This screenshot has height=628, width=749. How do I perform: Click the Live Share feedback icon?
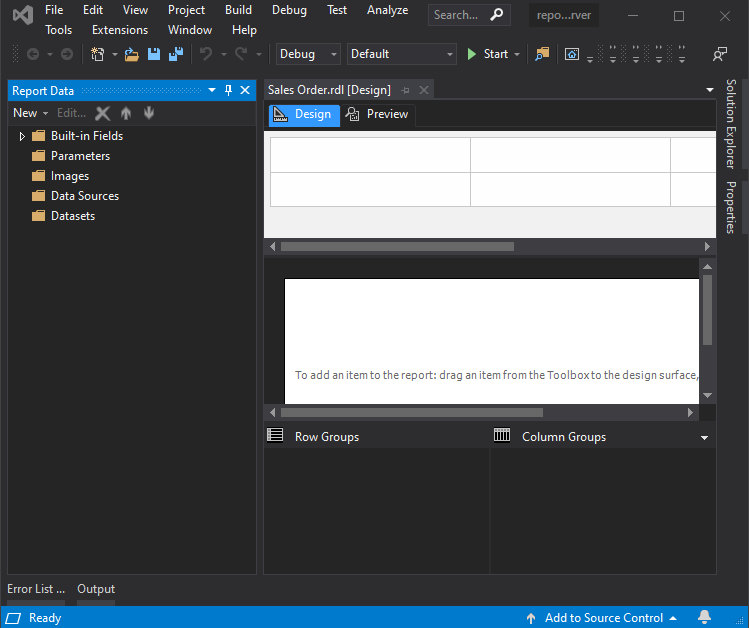(x=720, y=54)
